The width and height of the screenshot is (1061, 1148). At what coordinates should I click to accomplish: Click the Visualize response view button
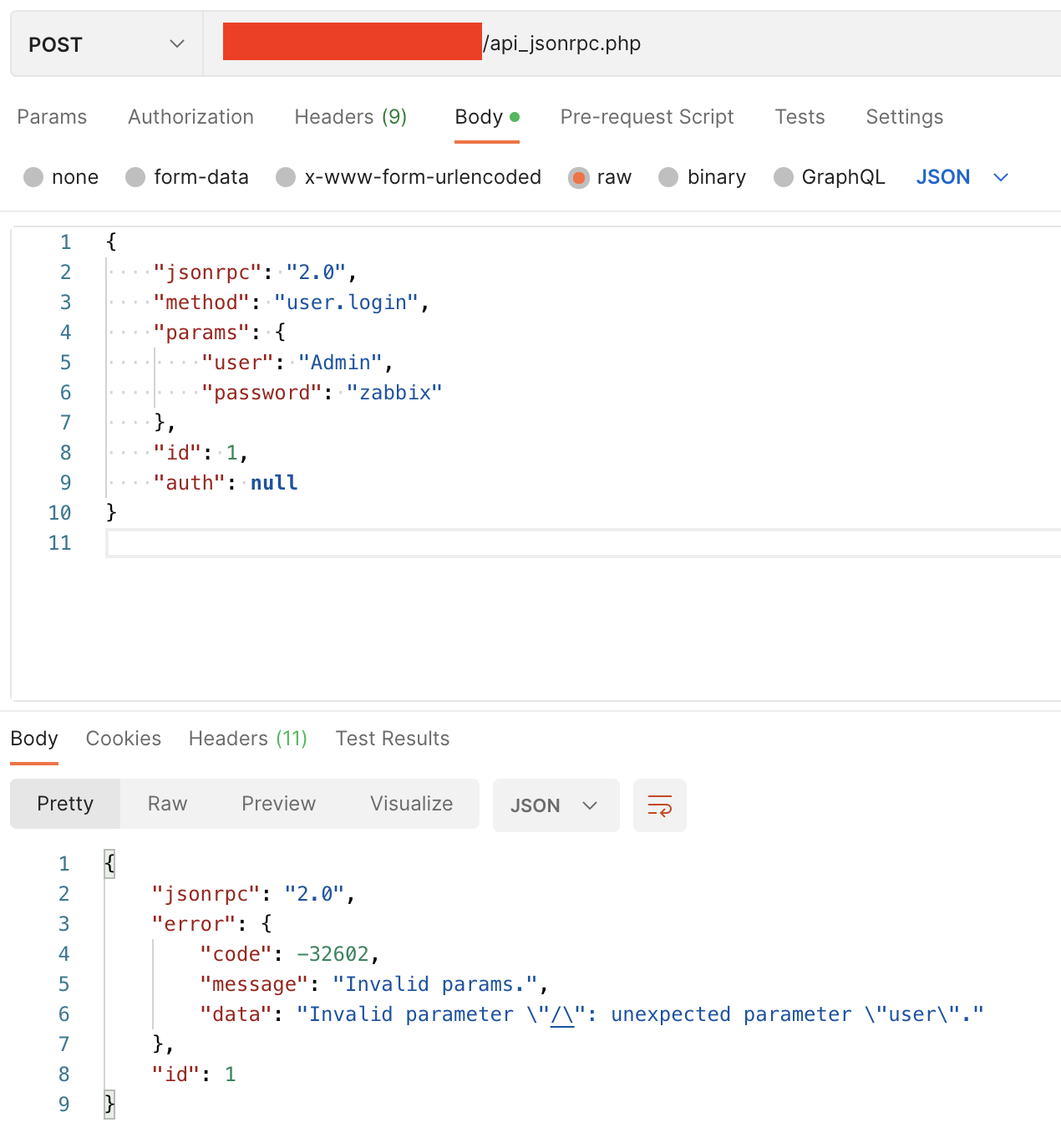click(x=412, y=804)
